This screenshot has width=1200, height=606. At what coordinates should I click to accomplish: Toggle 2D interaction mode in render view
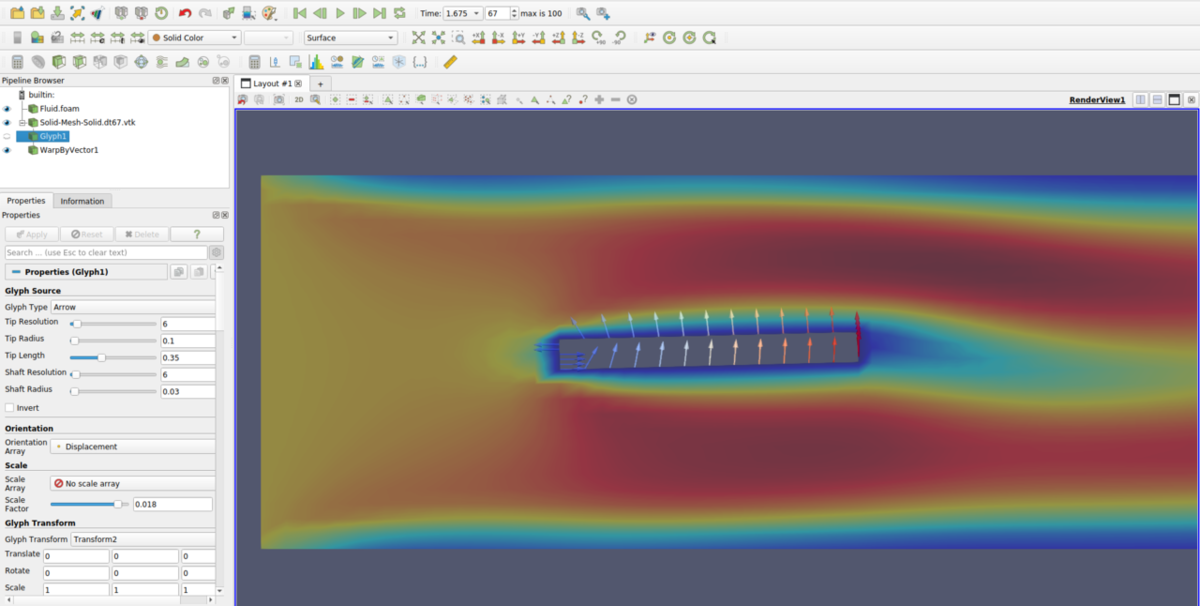click(x=299, y=100)
